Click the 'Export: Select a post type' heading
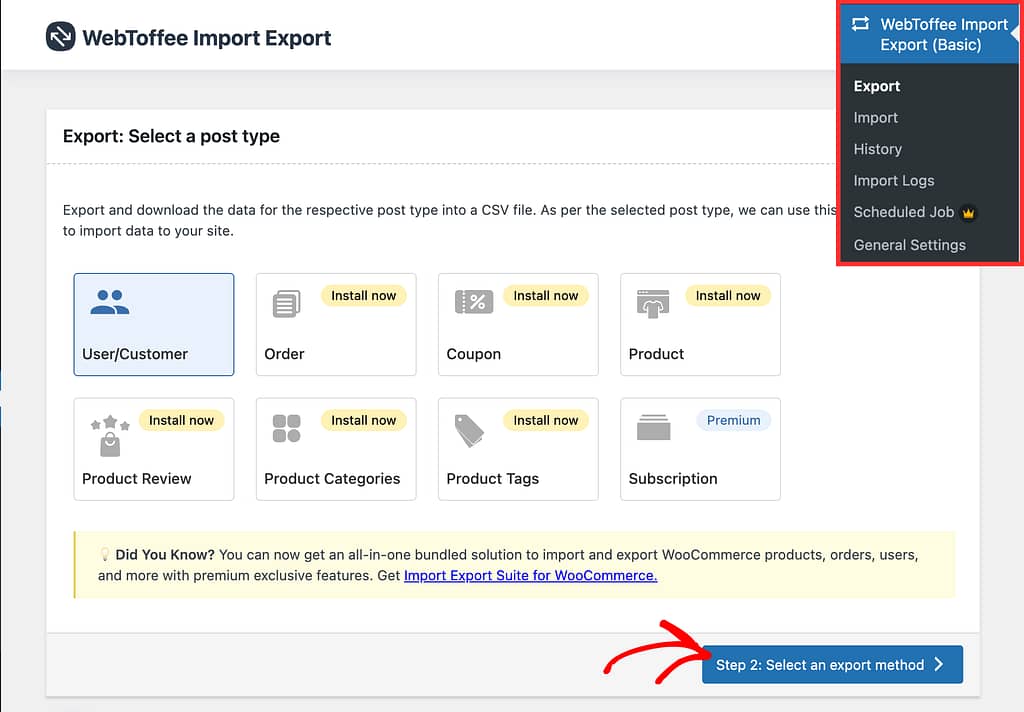 click(171, 136)
